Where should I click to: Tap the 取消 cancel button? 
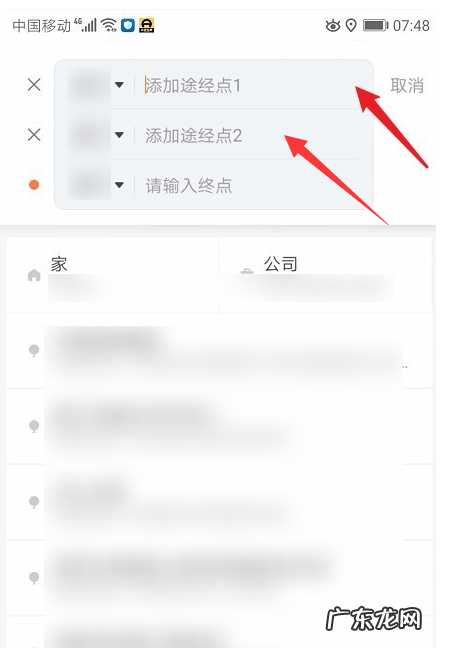tap(407, 86)
